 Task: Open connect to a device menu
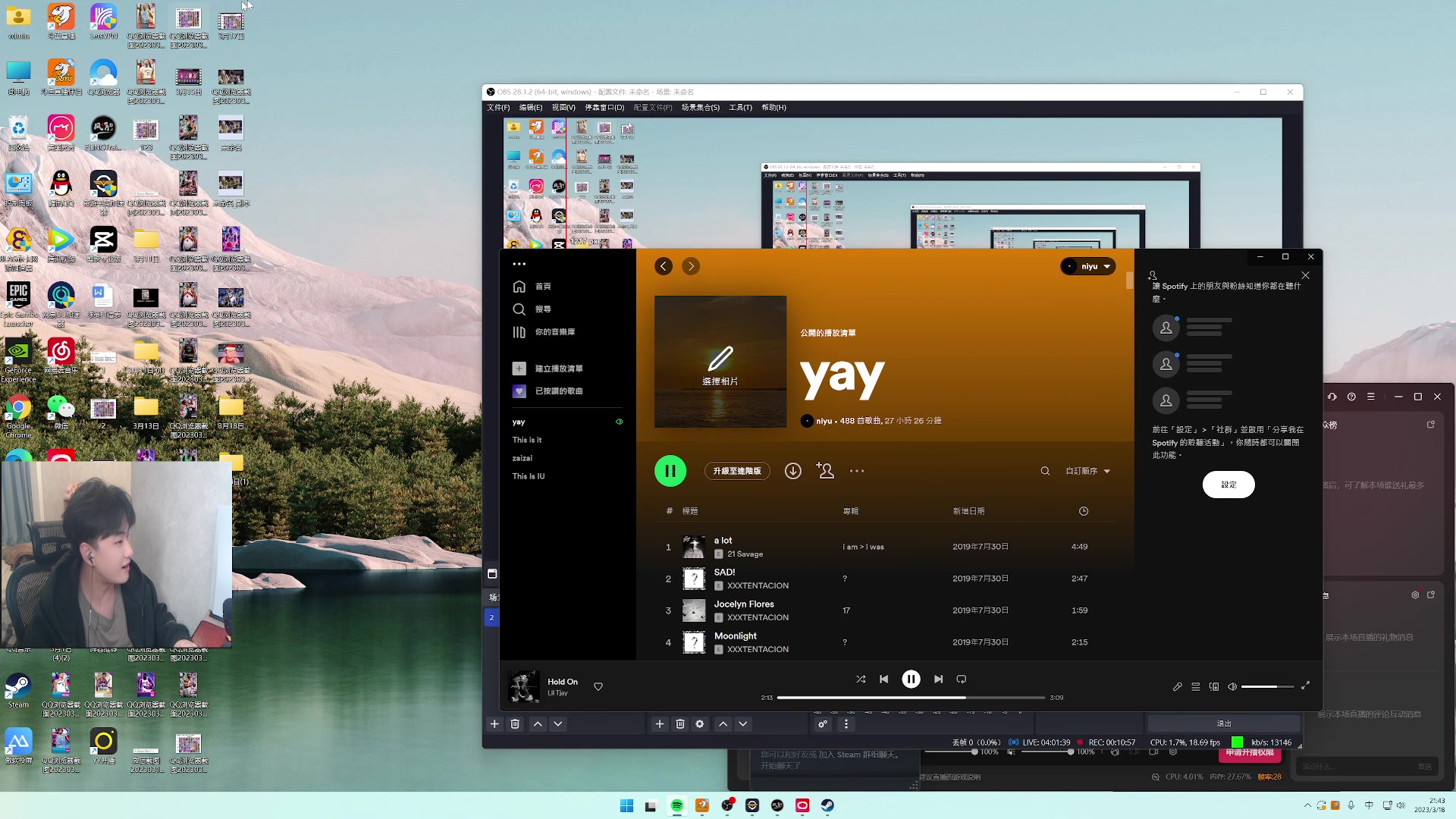pyautogui.click(x=1214, y=686)
